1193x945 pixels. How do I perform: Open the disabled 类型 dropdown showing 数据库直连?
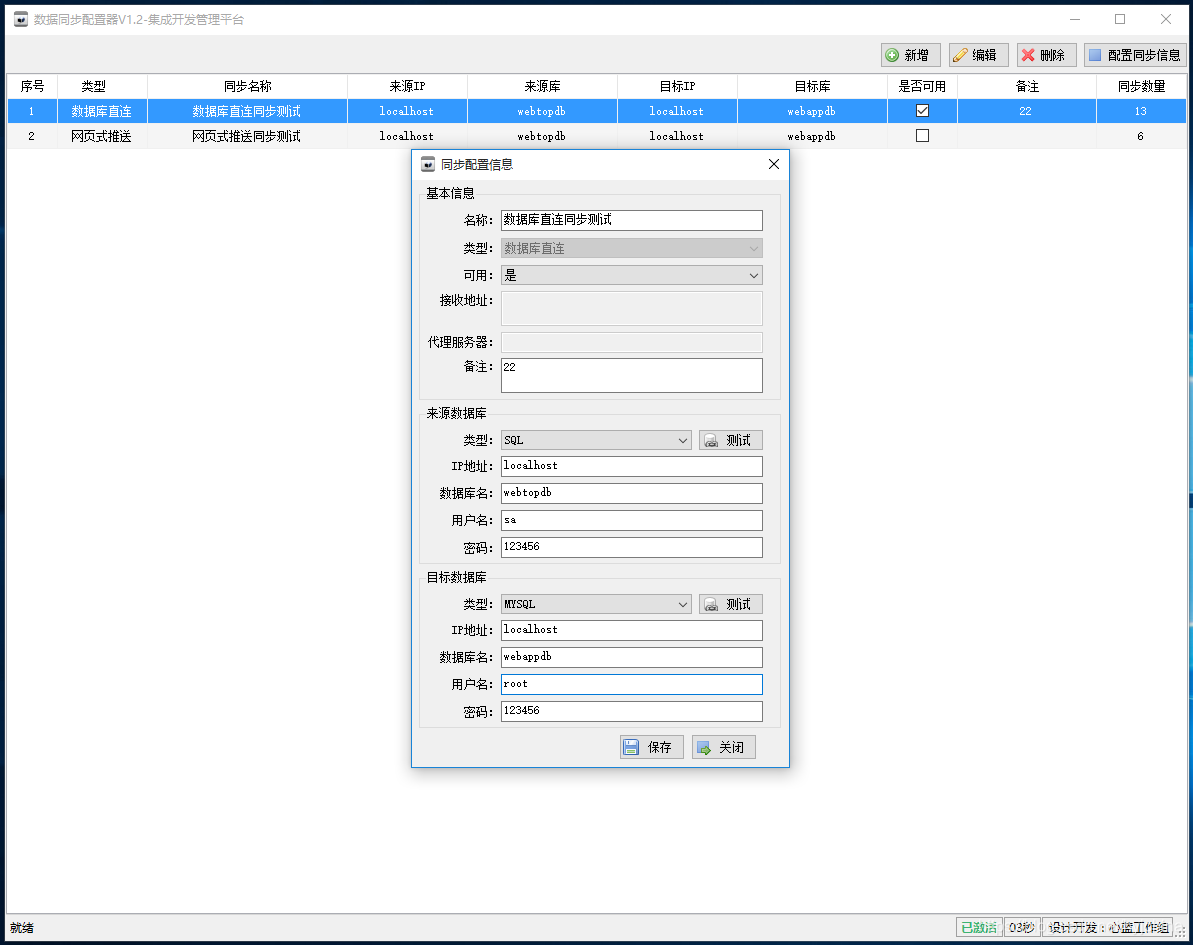[x=631, y=248]
